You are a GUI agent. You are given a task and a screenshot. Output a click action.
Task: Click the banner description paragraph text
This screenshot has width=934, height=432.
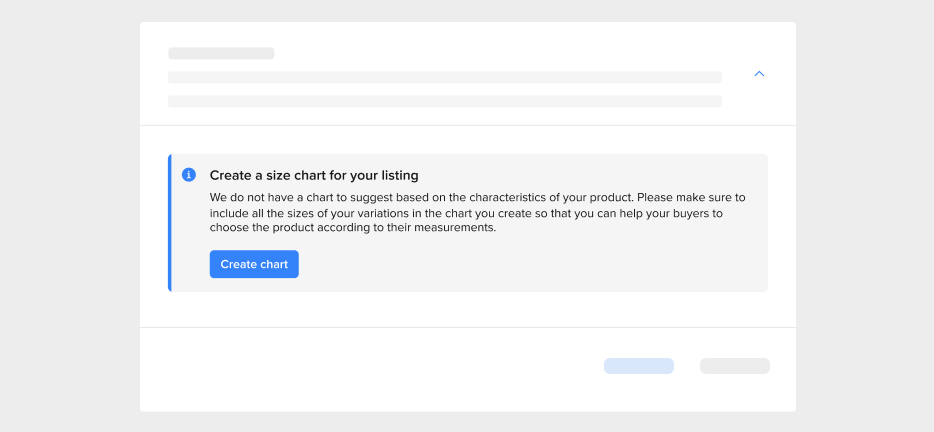click(x=477, y=212)
